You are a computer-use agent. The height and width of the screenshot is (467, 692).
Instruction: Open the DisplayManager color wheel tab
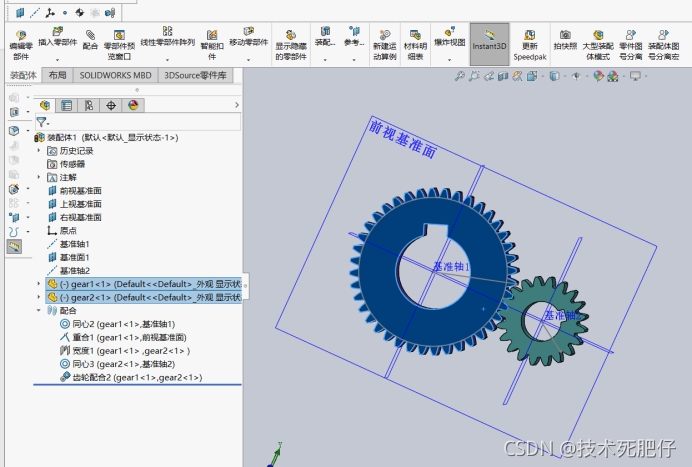tap(133, 105)
